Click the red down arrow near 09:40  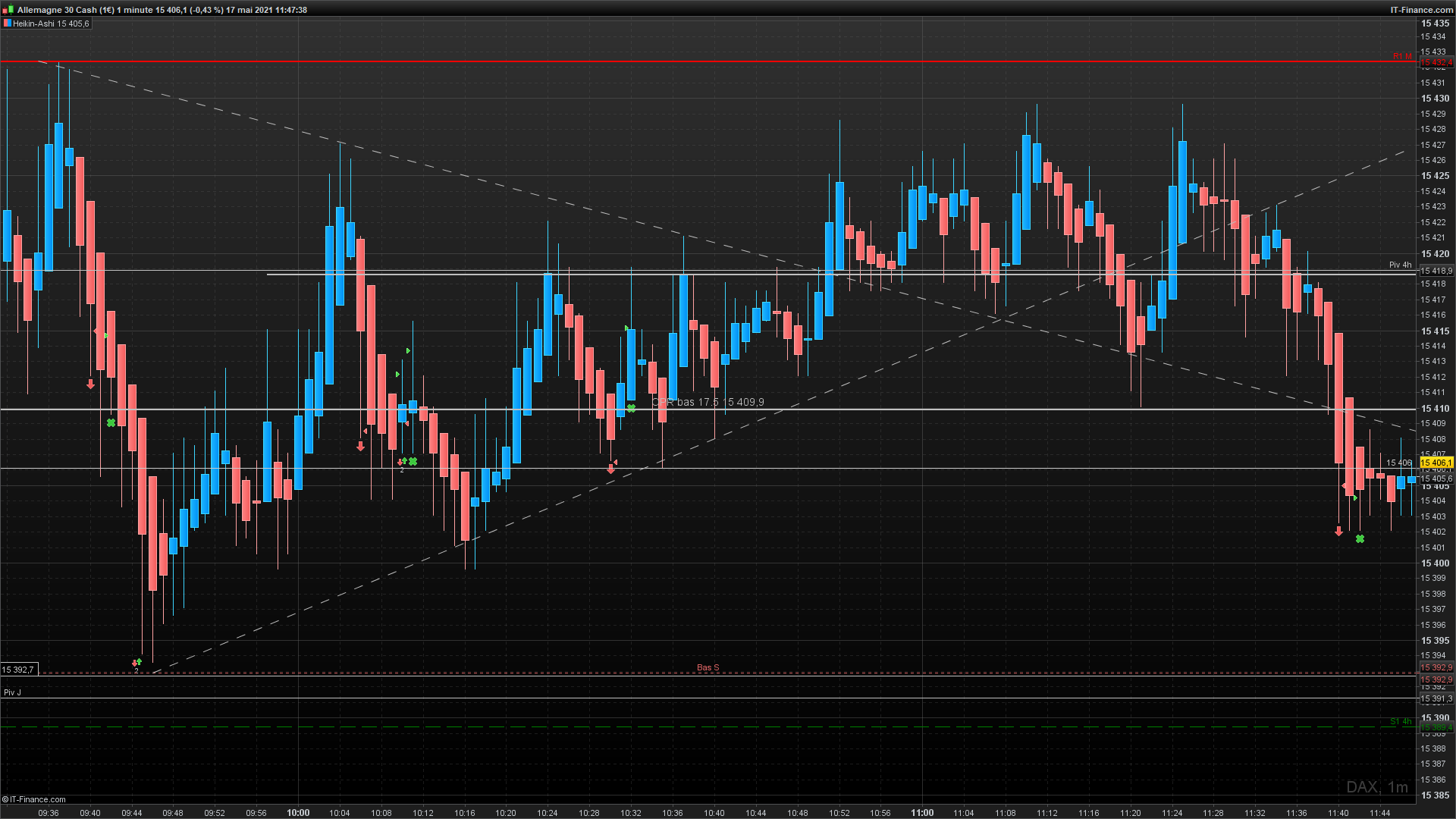[x=90, y=384]
